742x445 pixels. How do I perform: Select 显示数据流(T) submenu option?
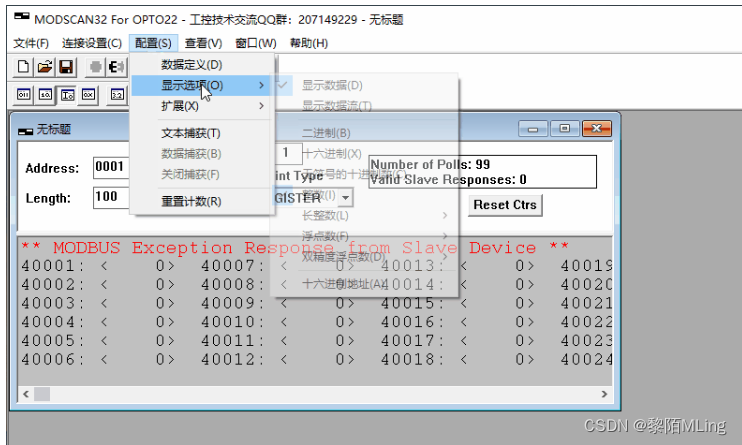(x=364, y=106)
